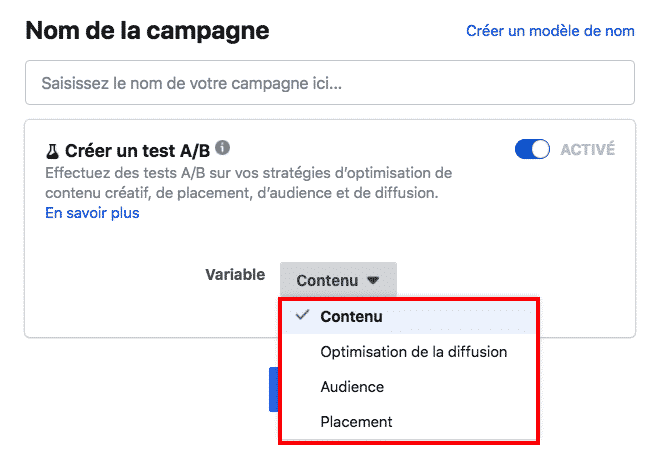Screen dimensions: 667x465
Task: Click the Nom de la campagne heading
Action: pos(147,31)
